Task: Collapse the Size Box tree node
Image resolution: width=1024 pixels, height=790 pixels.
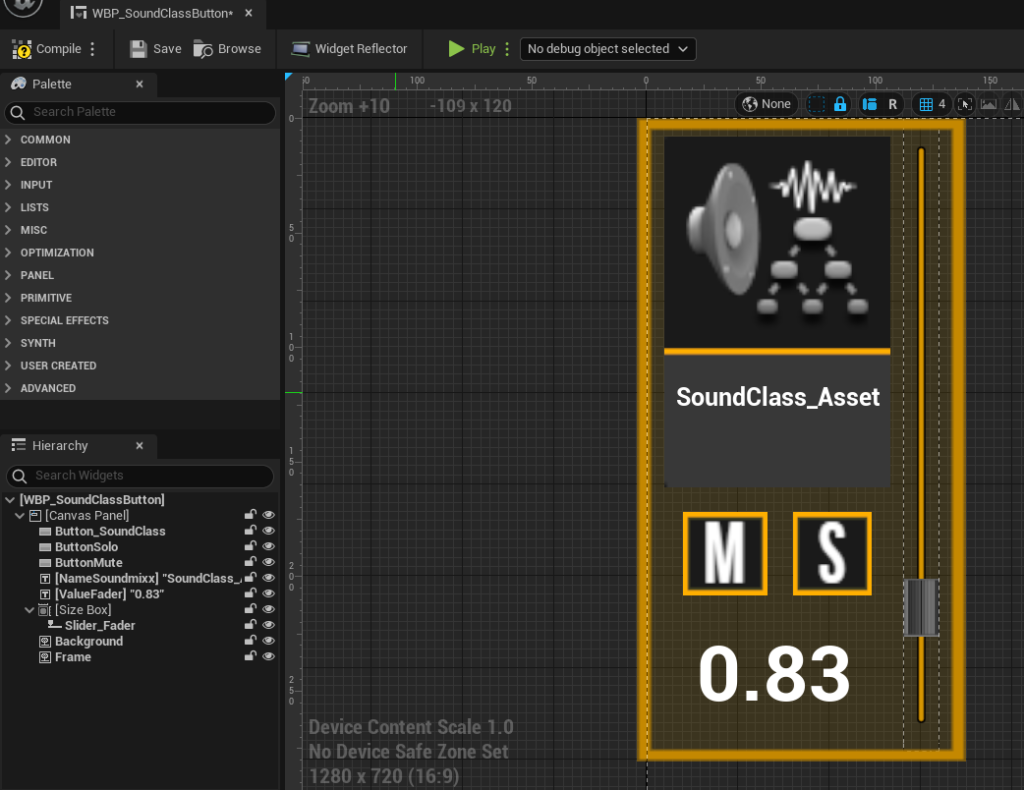Action: pos(28,610)
